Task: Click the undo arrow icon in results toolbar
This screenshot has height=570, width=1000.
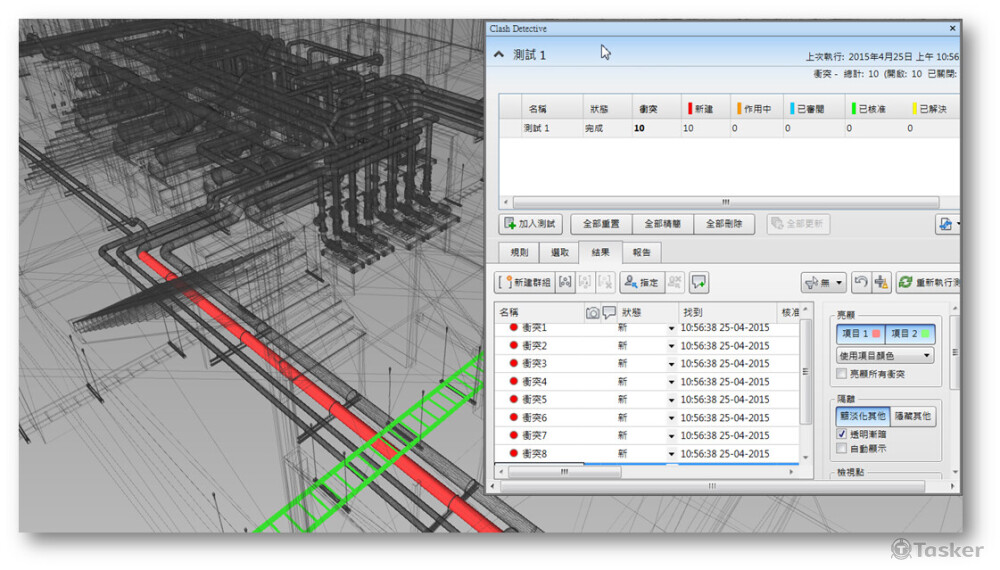Action: pyautogui.click(x=860, y=283)
